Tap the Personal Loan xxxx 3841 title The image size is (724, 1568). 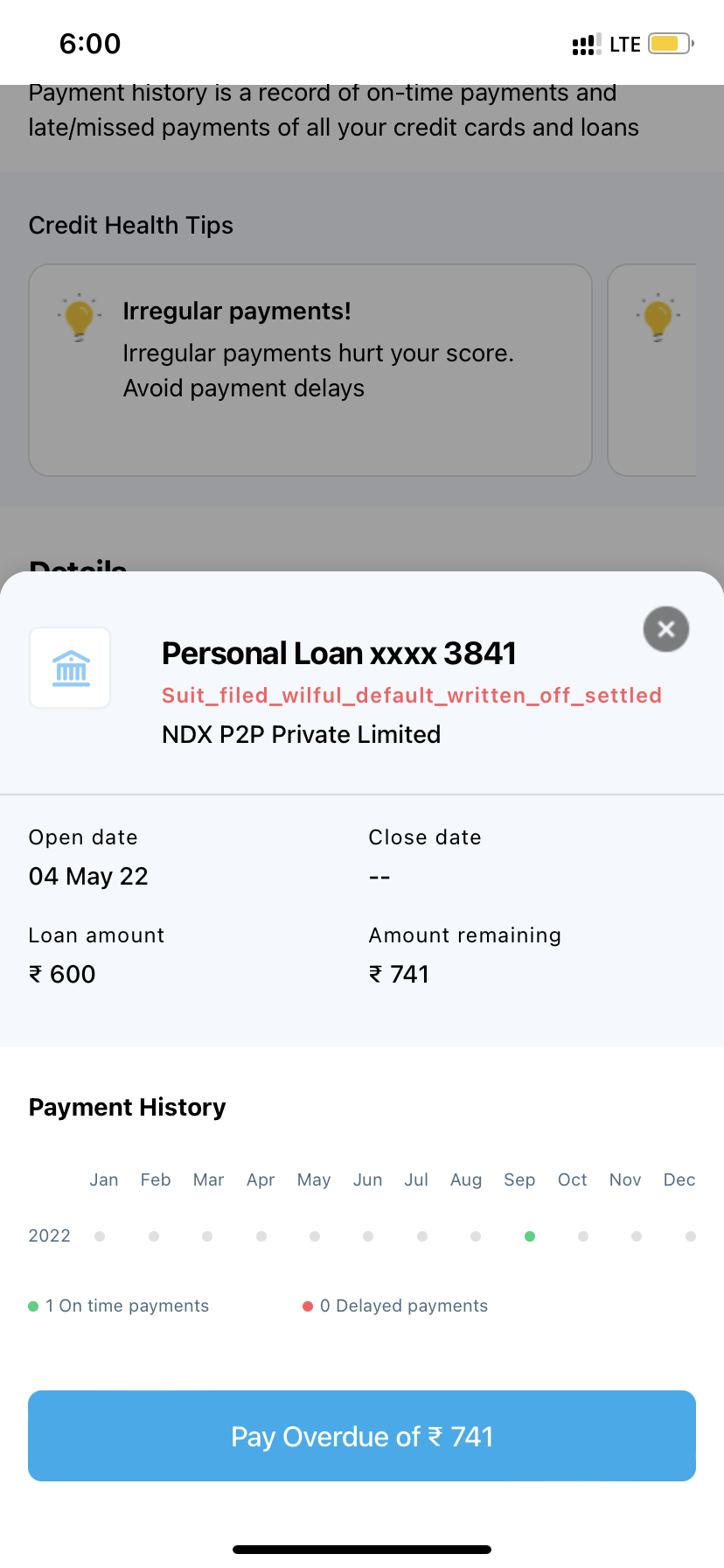coord(339,654)
